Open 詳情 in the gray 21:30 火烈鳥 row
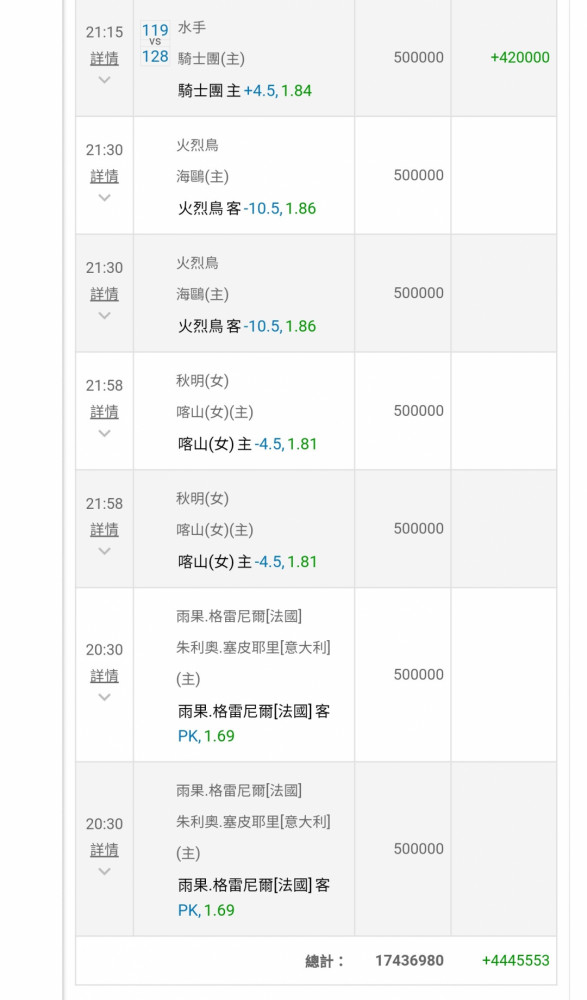This screenshot has height=1000, width=587. click(104, 294)
